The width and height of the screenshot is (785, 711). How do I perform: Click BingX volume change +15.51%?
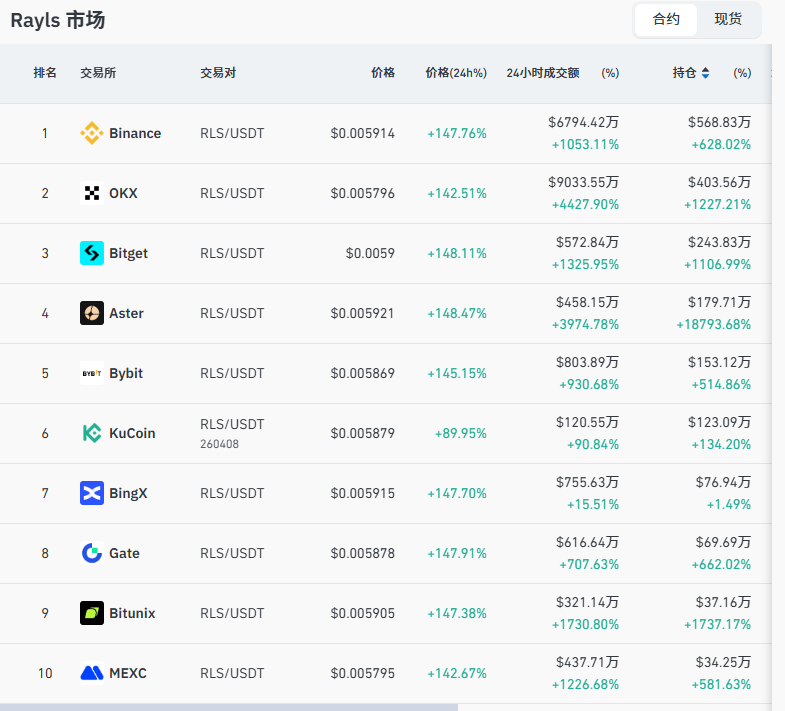[593, 504]
